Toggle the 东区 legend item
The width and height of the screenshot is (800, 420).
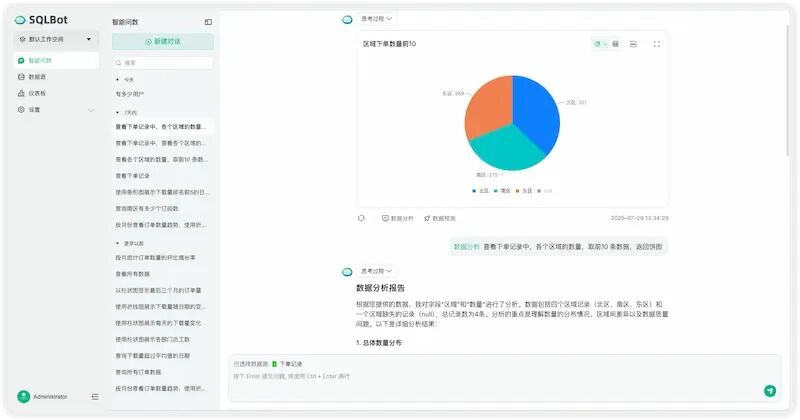[x=524, y=191]
